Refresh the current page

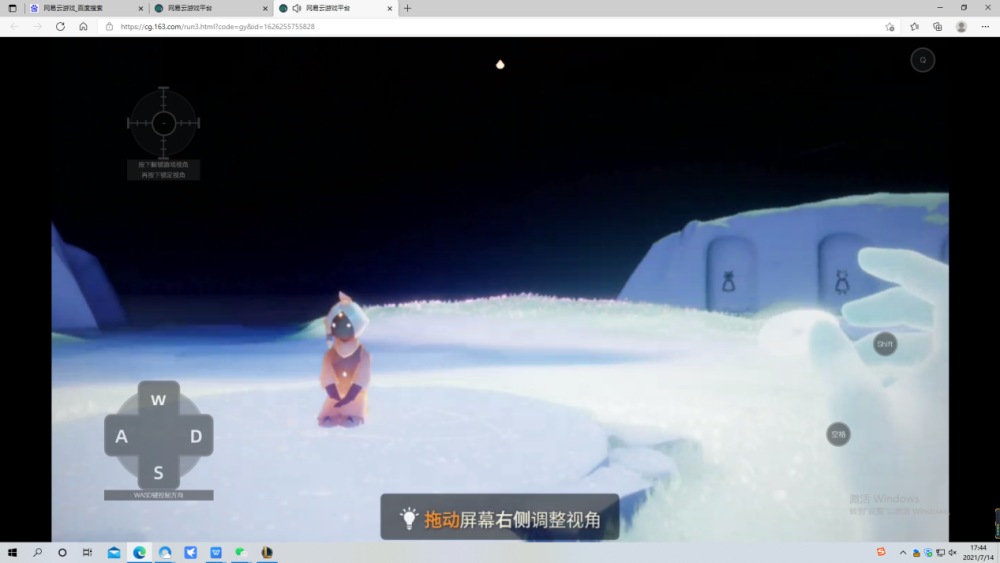click(61, 27)
